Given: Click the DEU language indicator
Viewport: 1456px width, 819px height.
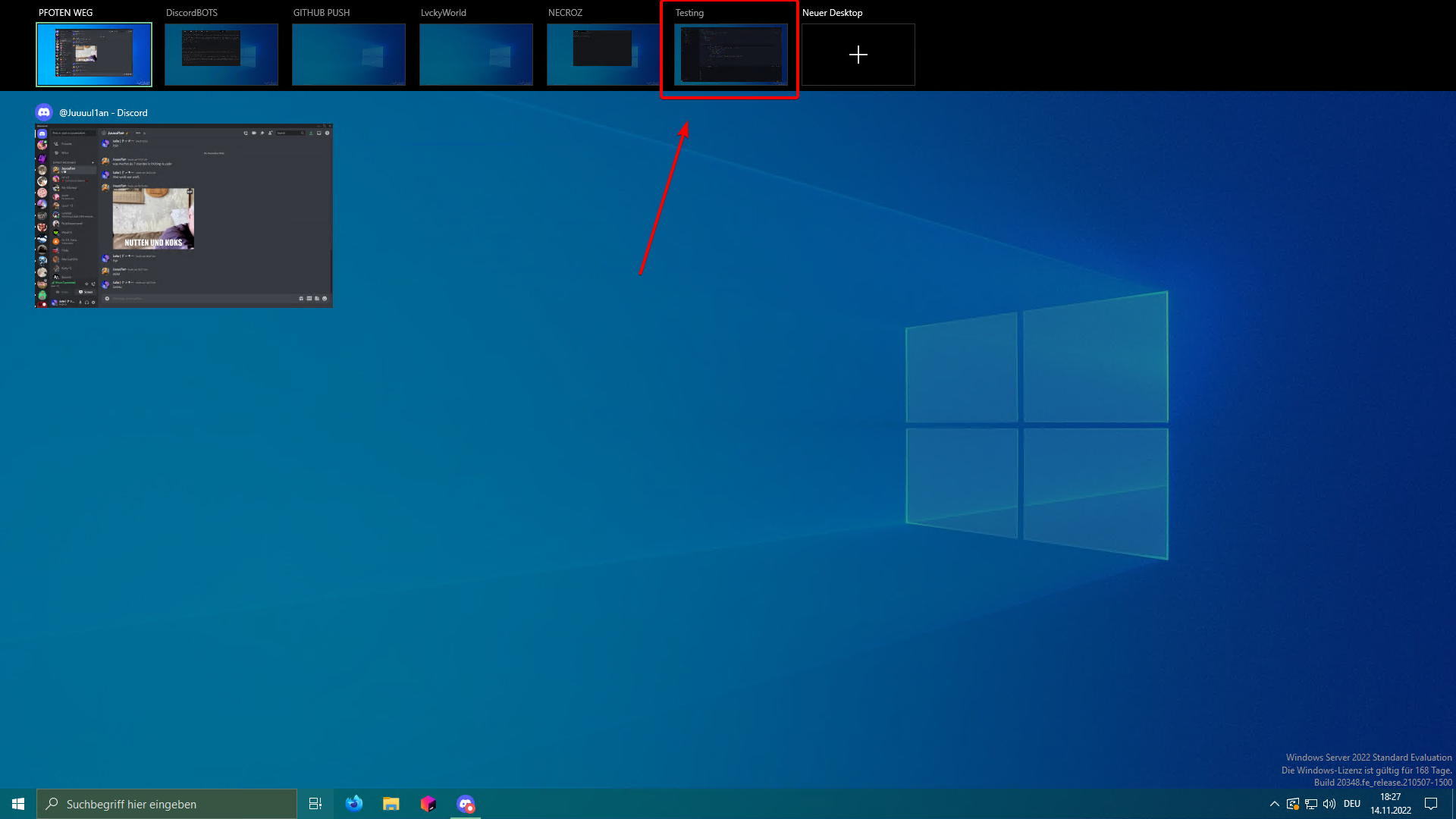Looking at the screenshot, I should click(1352, 804).
